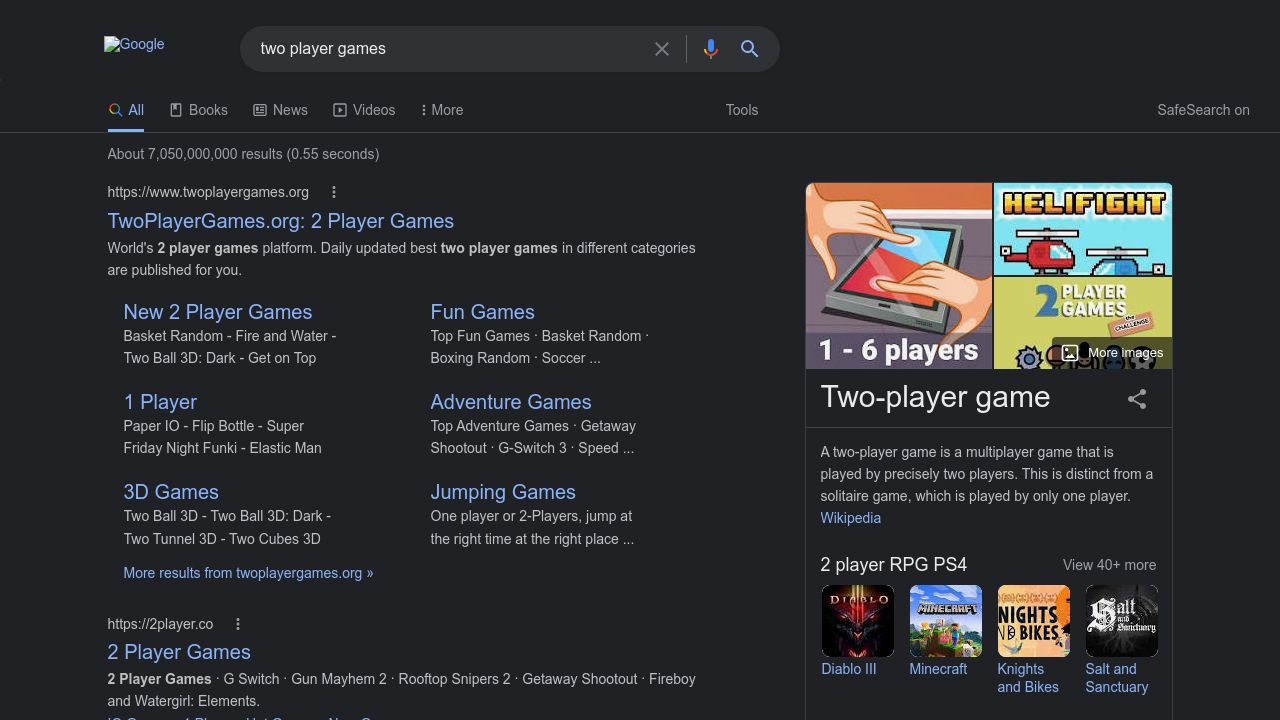This screenshot has height=720, width=1280.
Task: Click the 2 player RPG PS4 heading
Action: [x=894, y=565]
